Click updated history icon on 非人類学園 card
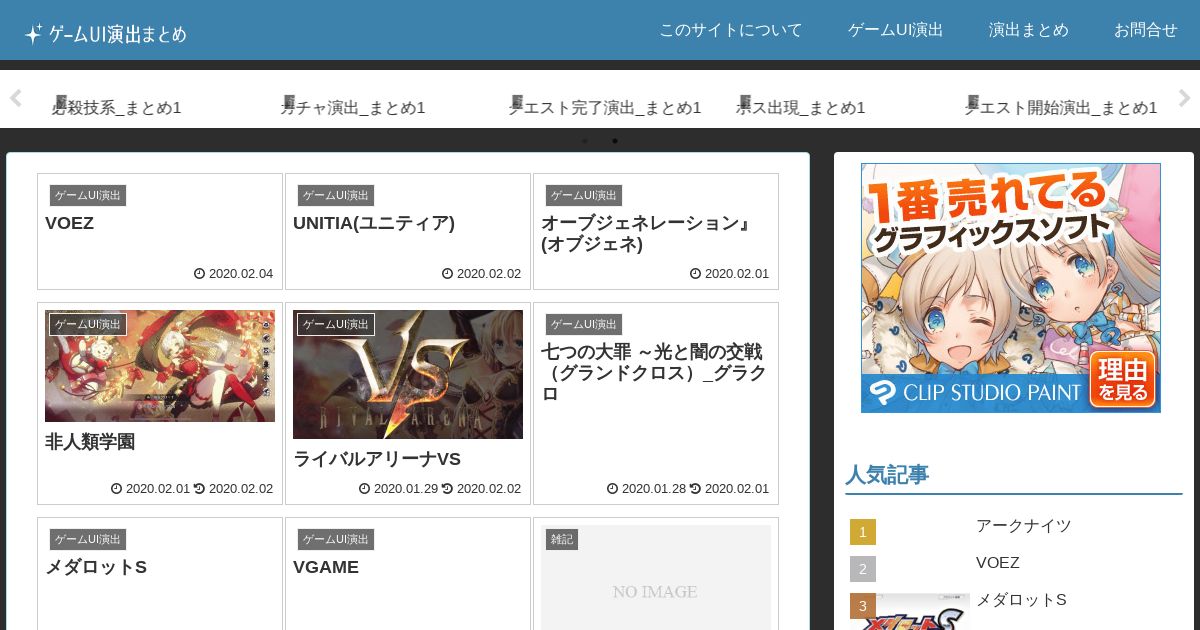 (199, 488)
